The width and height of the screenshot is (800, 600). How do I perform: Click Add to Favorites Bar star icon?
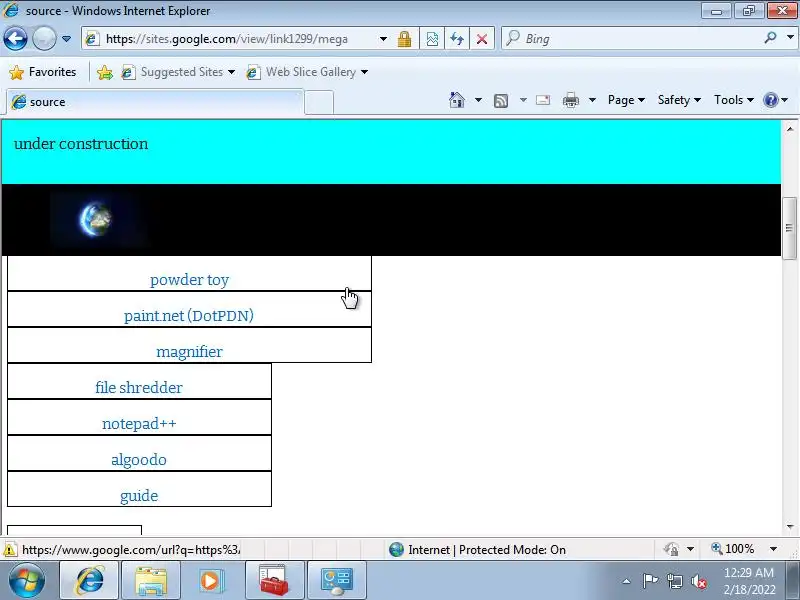pos(105,72)
